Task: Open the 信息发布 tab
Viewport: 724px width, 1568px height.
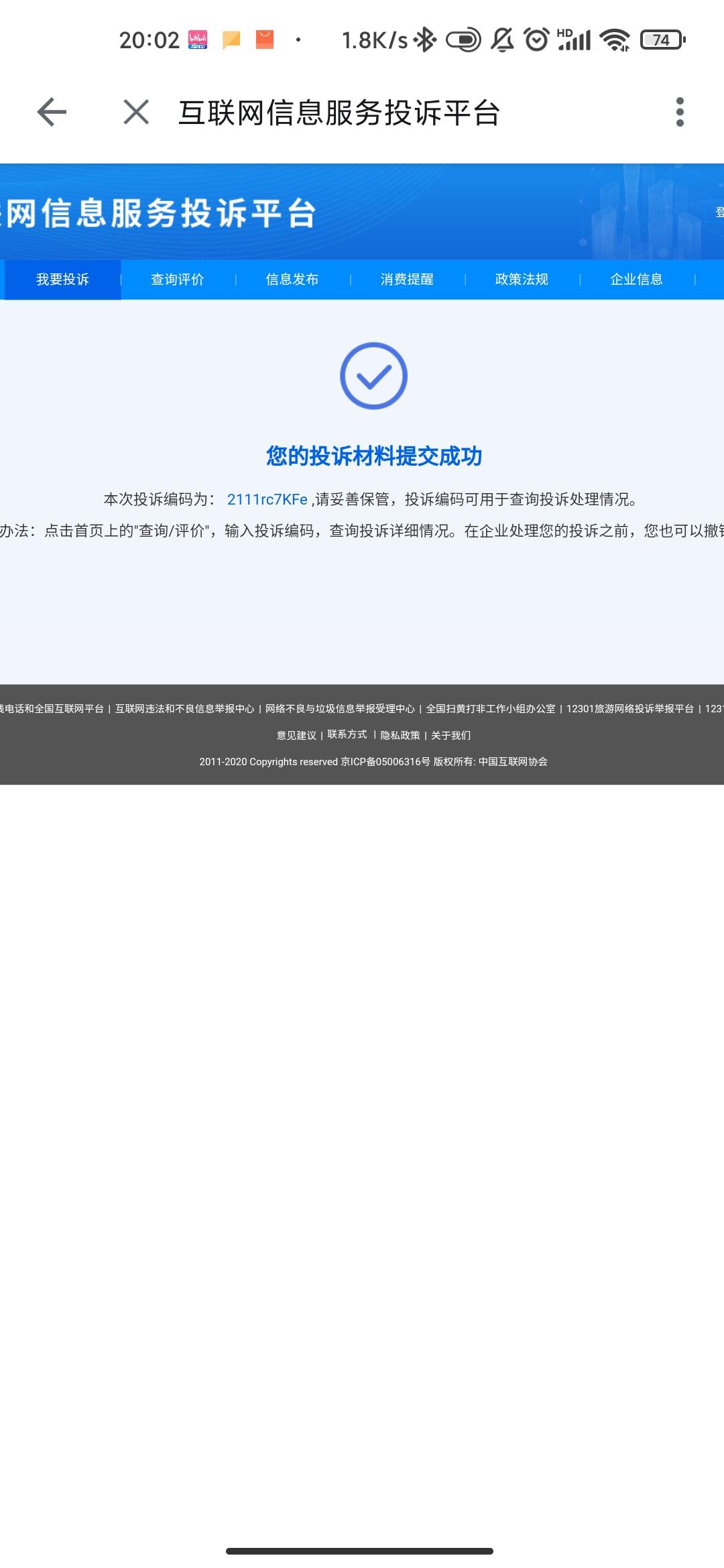Action: [292, 279]
